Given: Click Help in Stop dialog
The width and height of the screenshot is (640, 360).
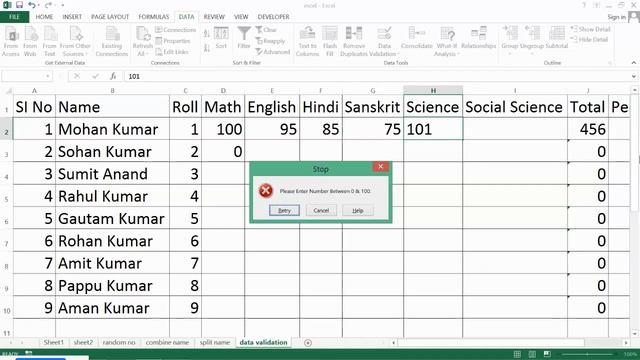Looking at the screenshot, I should (x=358, y=211).
